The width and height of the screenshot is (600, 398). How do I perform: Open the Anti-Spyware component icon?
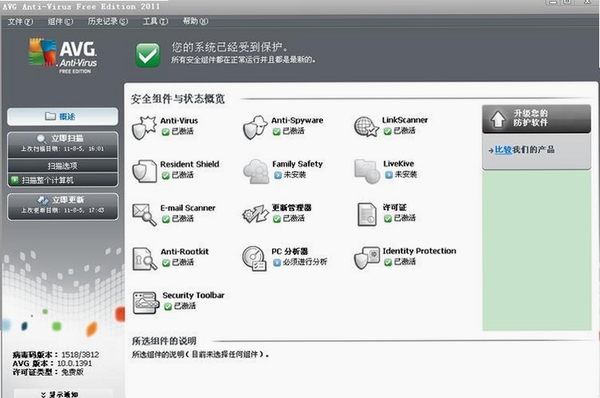pyautogui.click(x=255, y=127)
